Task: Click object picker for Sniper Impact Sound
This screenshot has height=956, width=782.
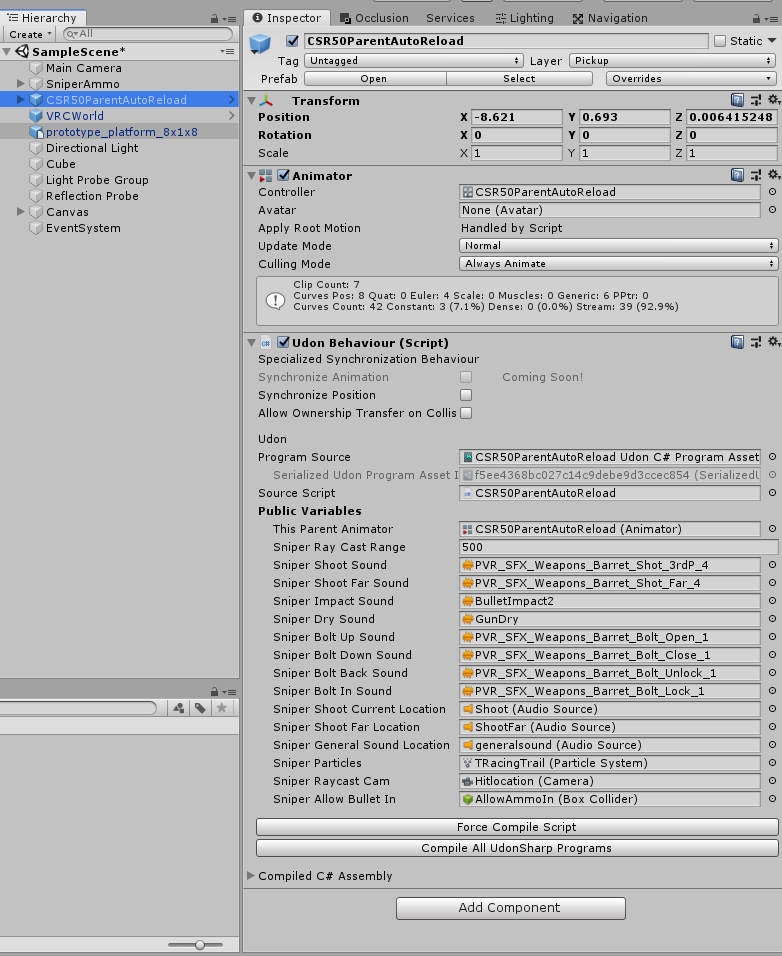Action: tap(772, 601)
